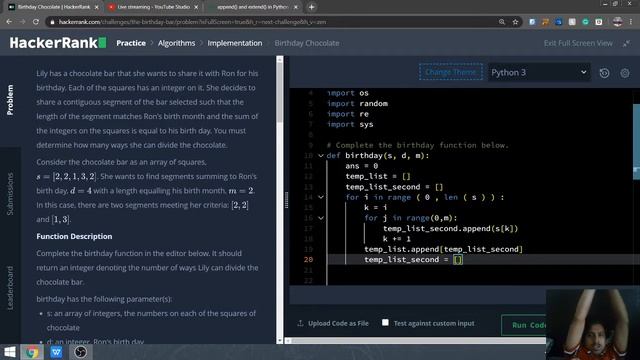Click the webcam video overlay
640x360 pixels.
(x=593, y=324)
